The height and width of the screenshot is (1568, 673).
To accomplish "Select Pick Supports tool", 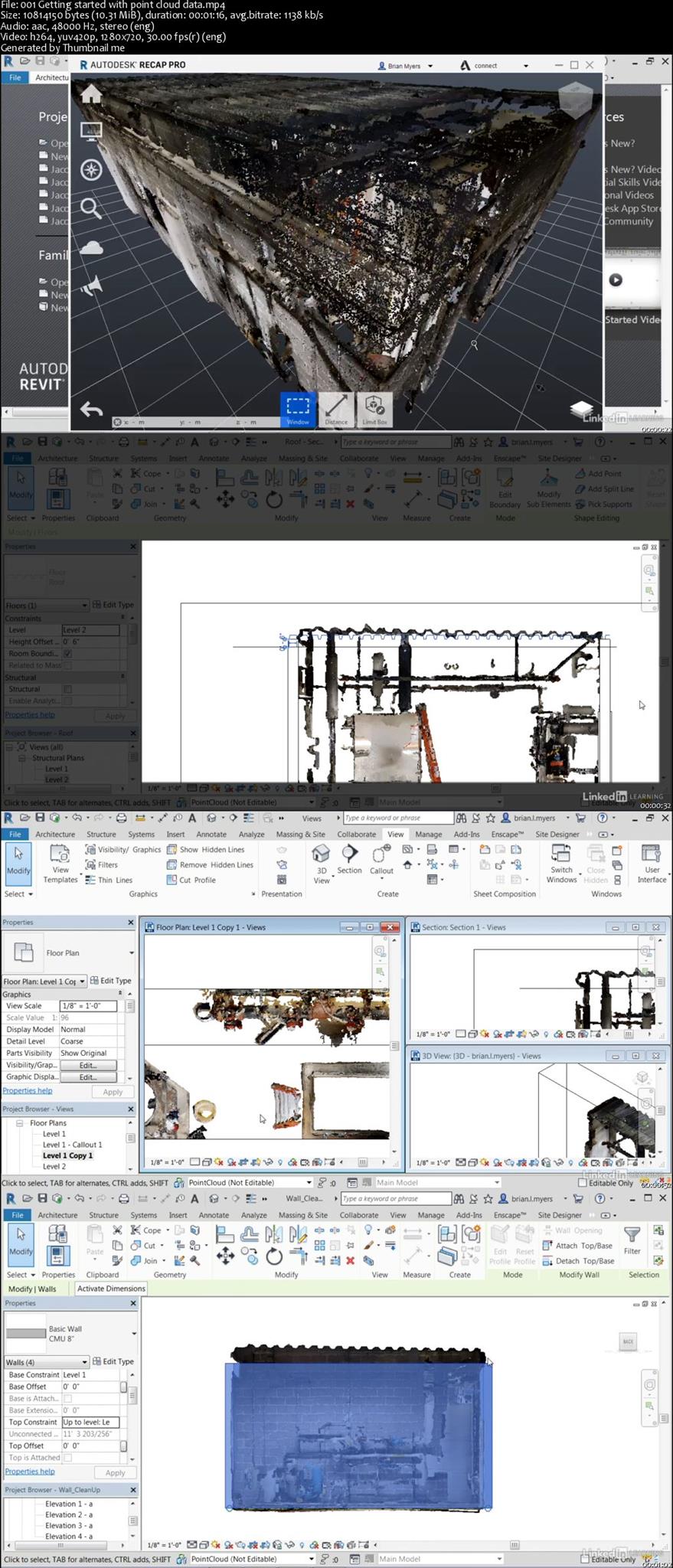I will [603, 505].
